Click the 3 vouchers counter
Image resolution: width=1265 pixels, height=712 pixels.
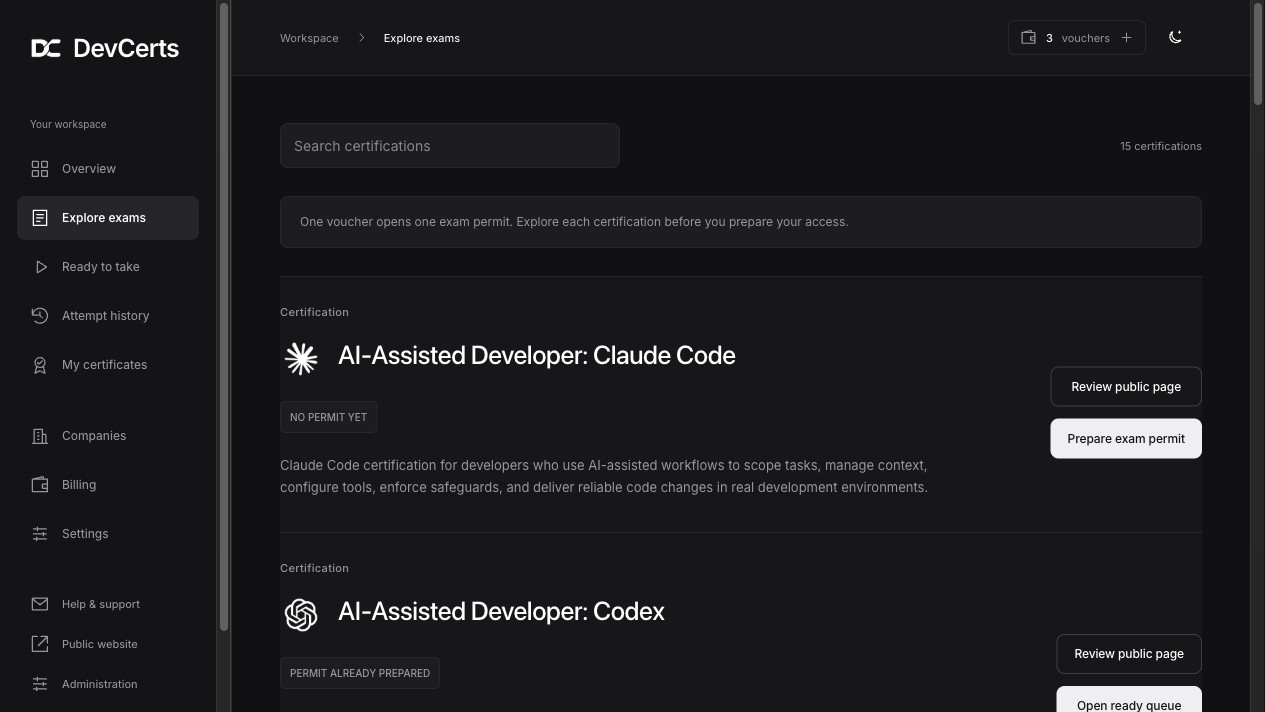pos(1077,38)
